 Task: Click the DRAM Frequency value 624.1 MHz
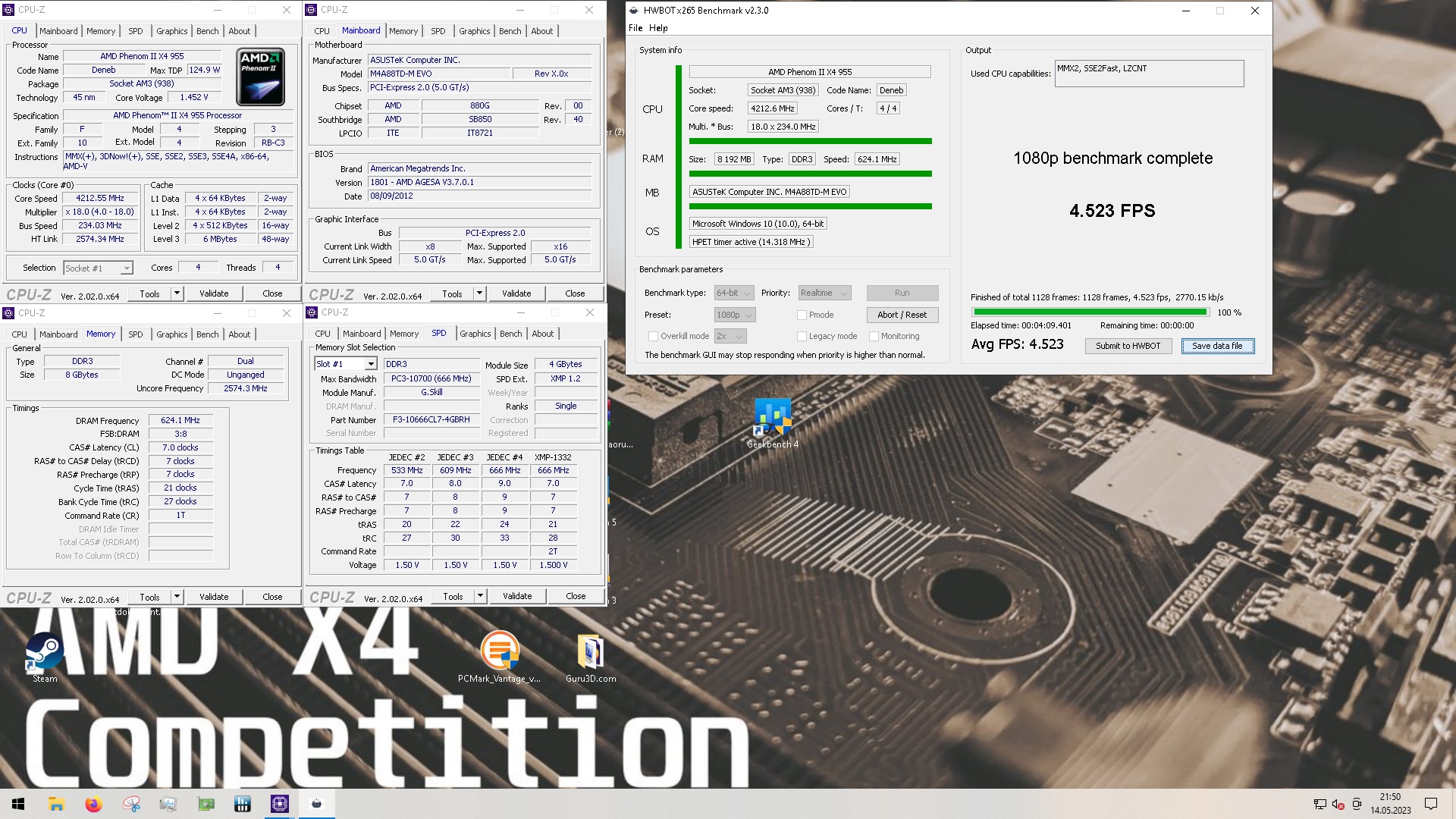180,420
